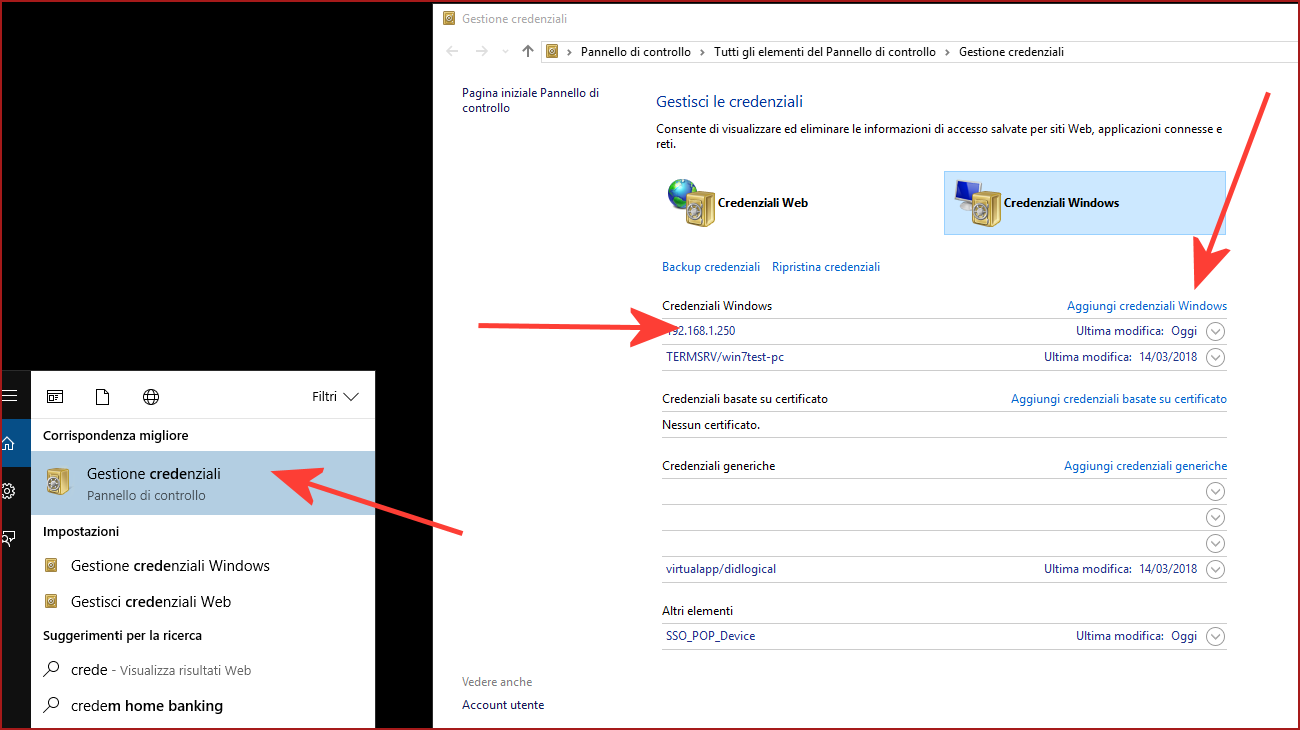Image resolution: width=1300 pixels, height=730 pixels.
Task: Click Home icon in search sidebar
Action: 9,443
